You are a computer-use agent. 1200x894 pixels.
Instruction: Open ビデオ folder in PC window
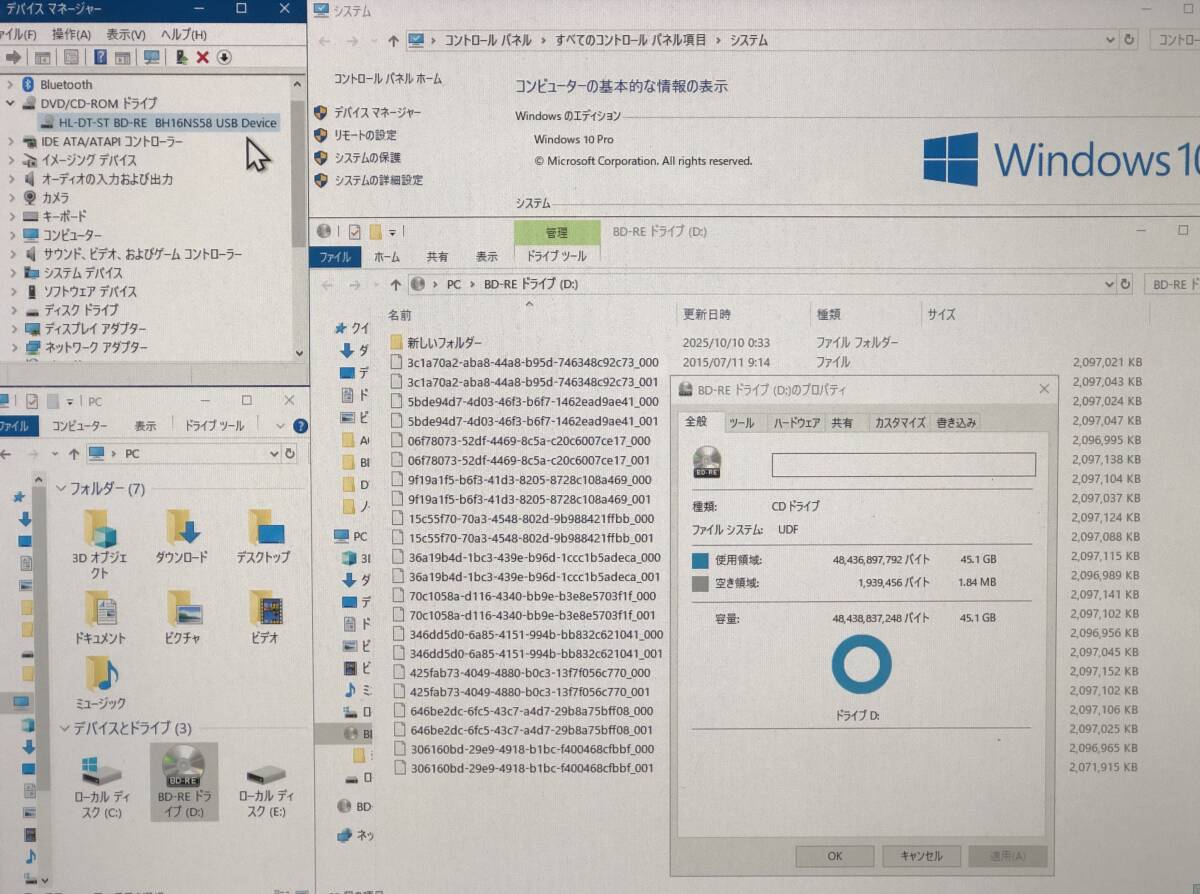265,618
